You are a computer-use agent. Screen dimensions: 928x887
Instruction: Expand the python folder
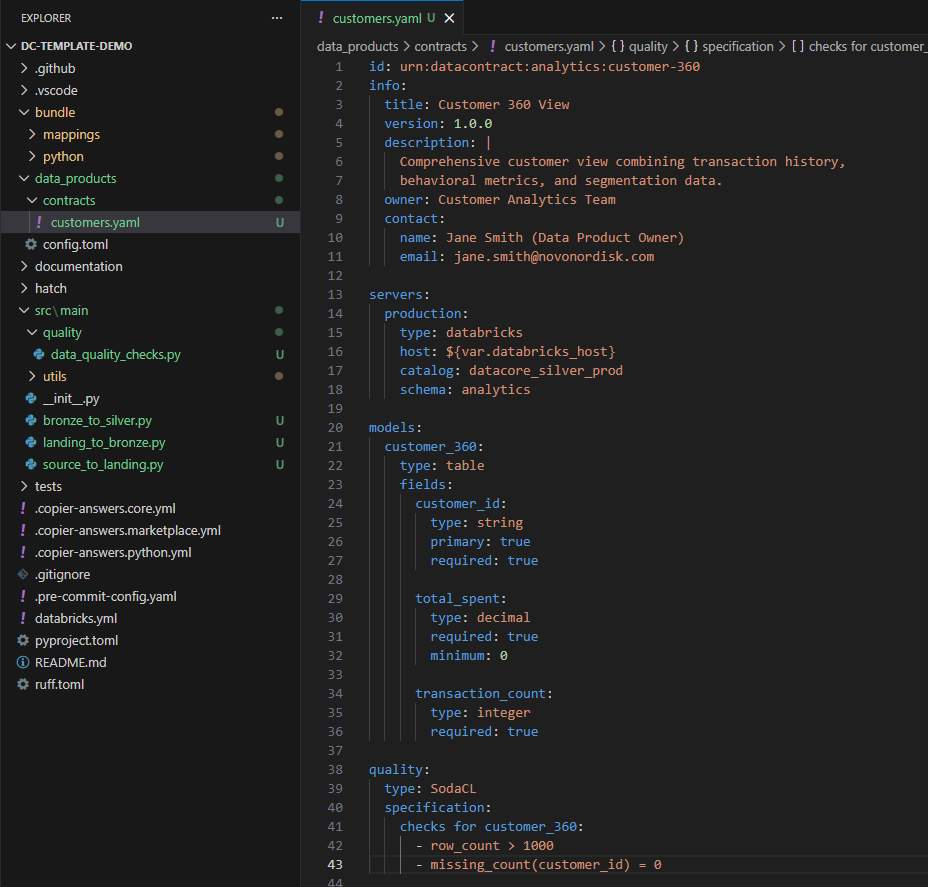pyautogui.click(x=32, y=156)
